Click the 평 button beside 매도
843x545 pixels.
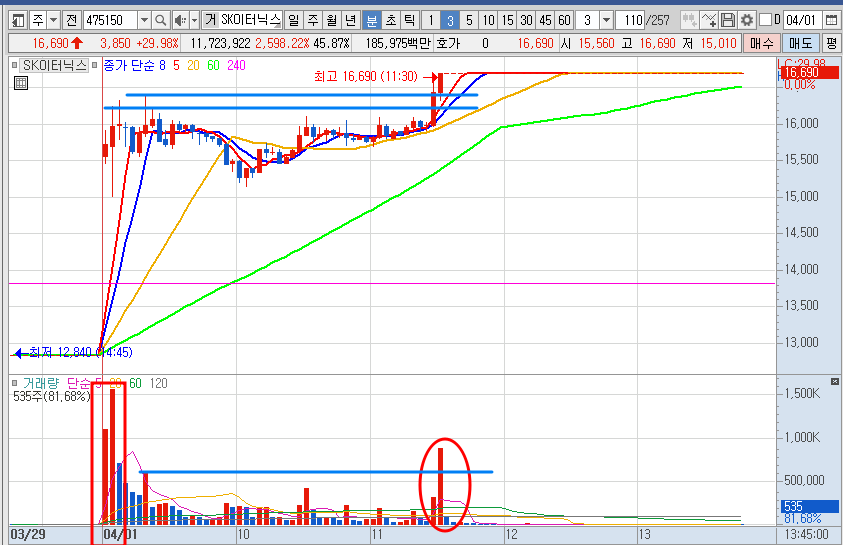(831, 43)
